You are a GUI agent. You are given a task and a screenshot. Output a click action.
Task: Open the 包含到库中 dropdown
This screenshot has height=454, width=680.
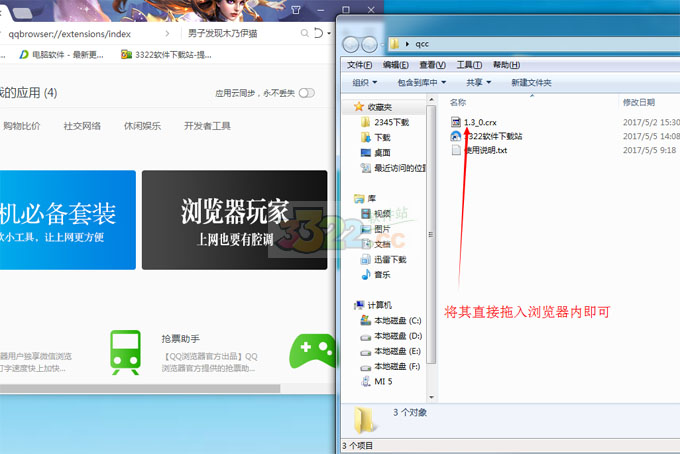[422, 82]
